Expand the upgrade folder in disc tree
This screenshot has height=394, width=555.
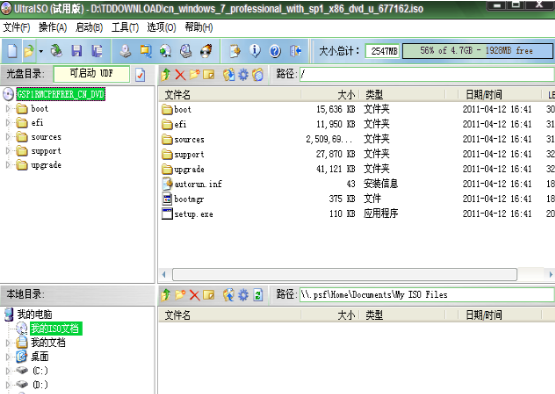click(x=7, y=165)
